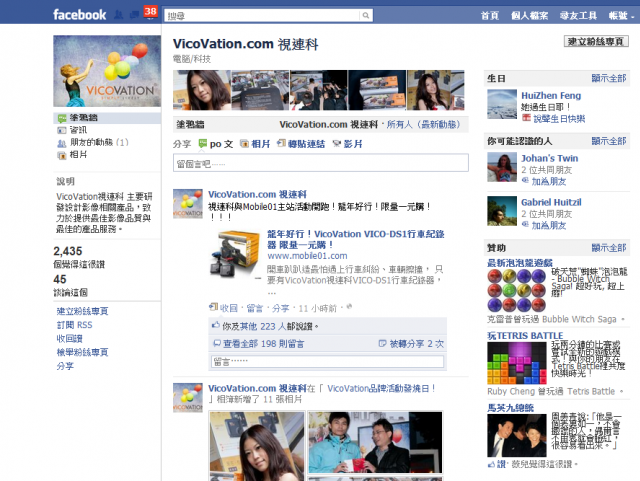The width and height of the screenshot is (640, 481).
Task: Open dashcam product thumbnail in post
Action: coord(236,254)
